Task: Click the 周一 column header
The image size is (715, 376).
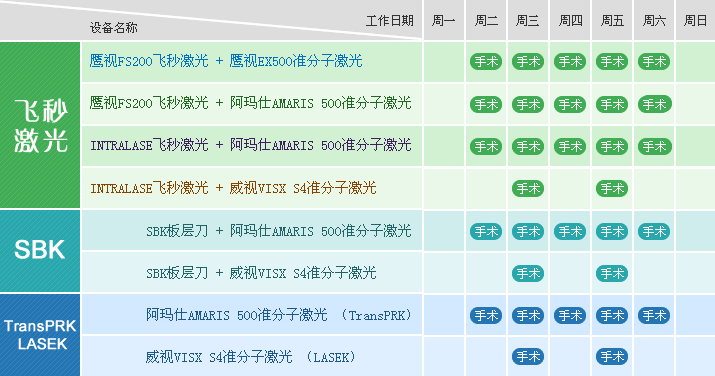Action: click(x=444, y=21)
